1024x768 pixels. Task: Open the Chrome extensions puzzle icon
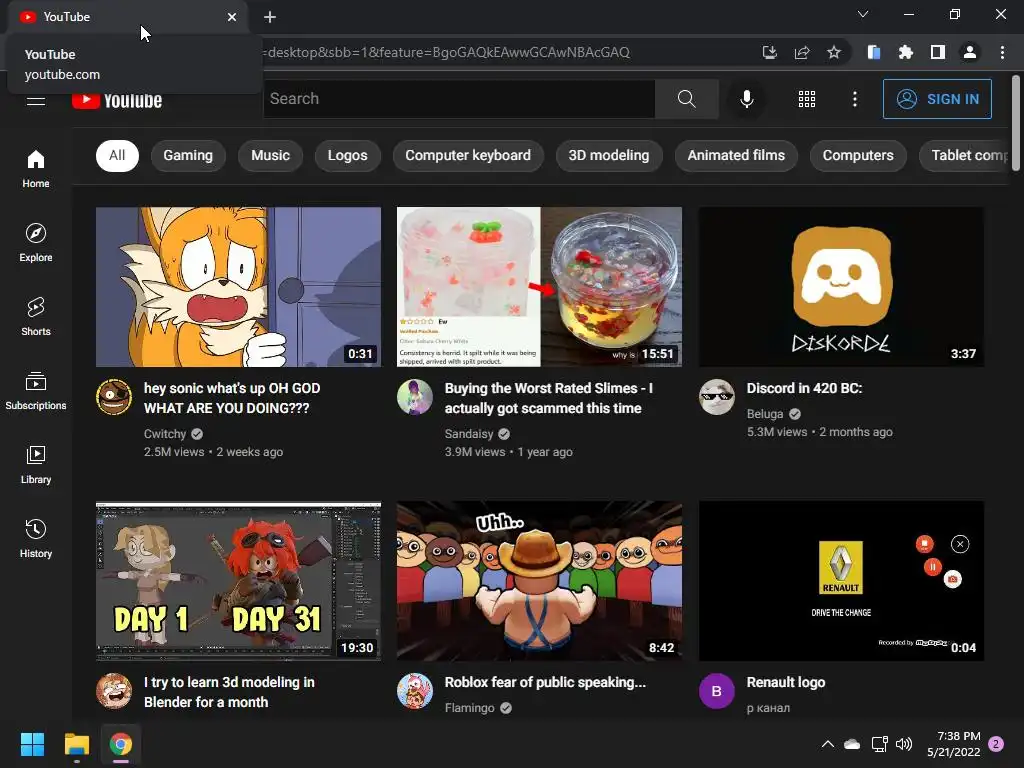[906, 52]
